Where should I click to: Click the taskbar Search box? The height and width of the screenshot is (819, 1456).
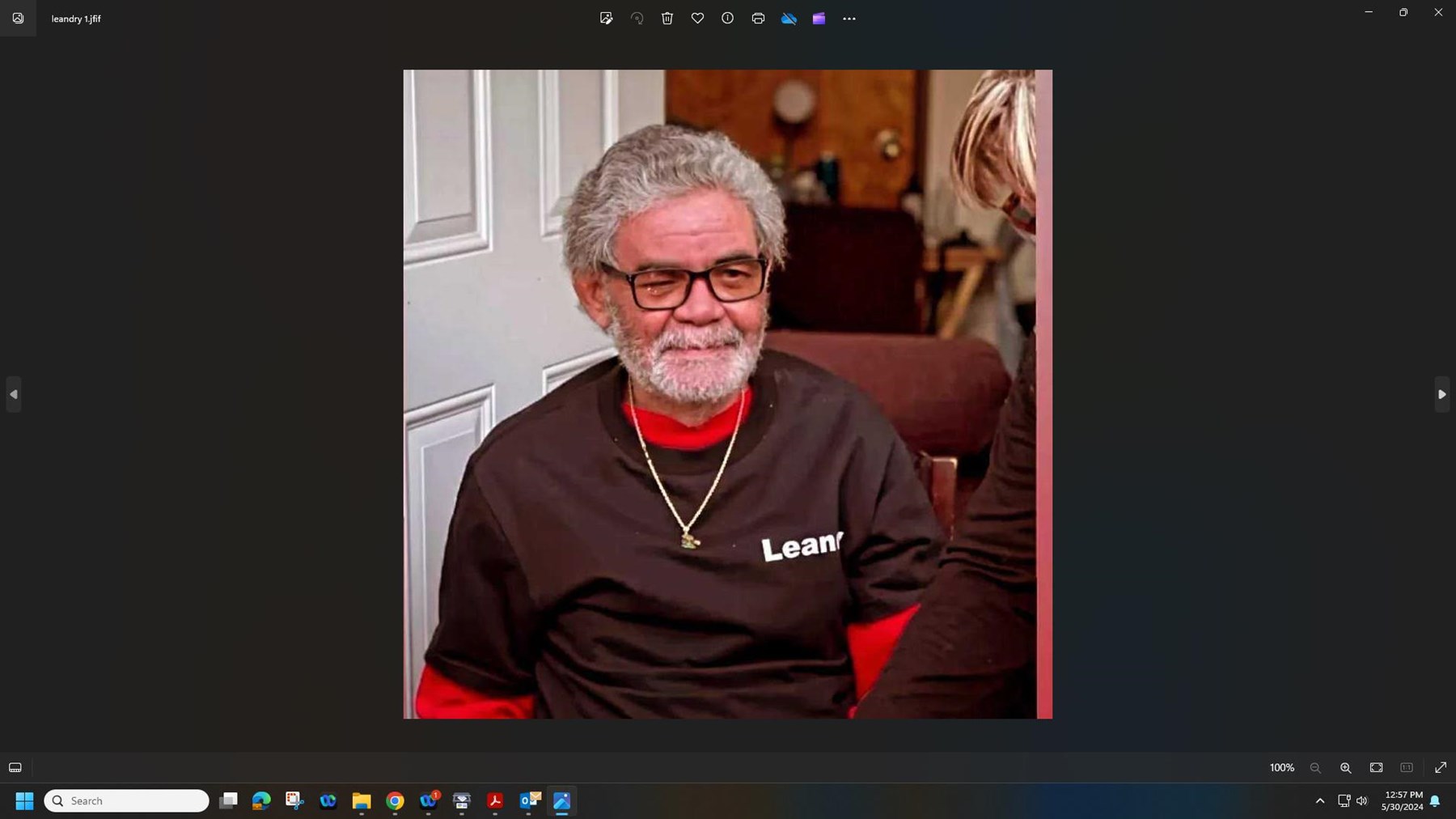tap(125, 800)
